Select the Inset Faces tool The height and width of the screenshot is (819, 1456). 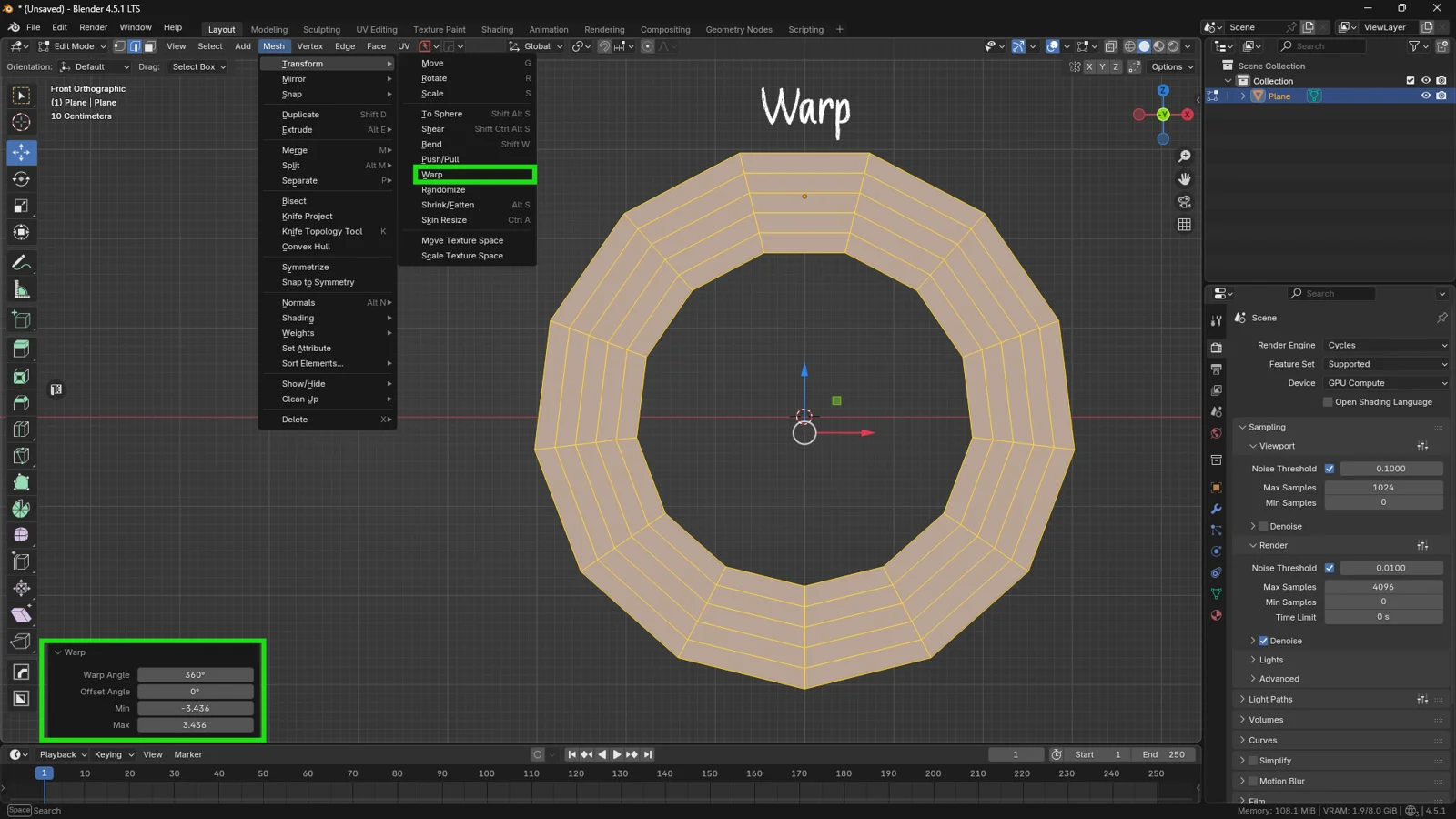pyautogui.click(x=21, y=376)
